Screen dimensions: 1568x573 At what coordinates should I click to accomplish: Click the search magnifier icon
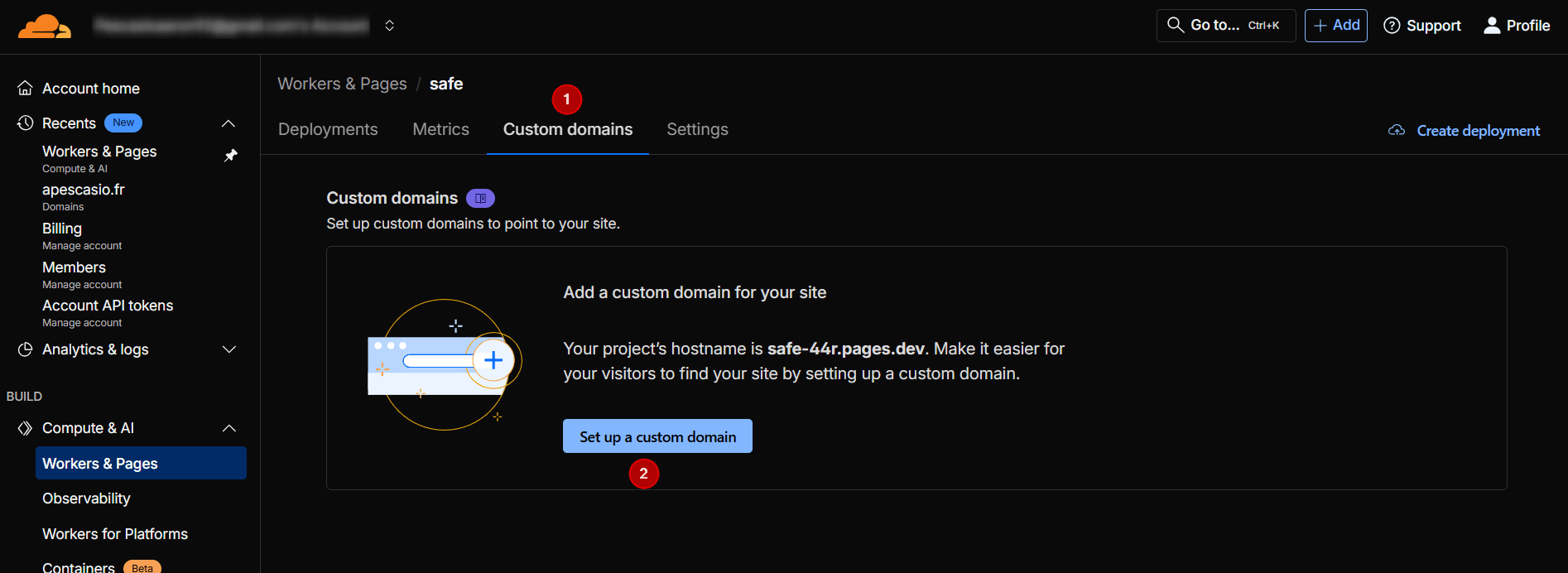[1175, 26]
